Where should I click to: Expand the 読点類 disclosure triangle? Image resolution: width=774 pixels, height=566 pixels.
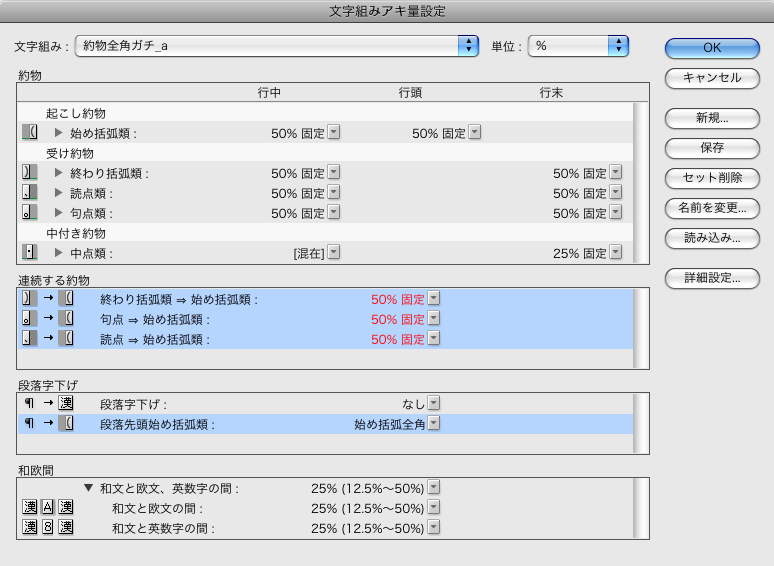tap(58, 193)
